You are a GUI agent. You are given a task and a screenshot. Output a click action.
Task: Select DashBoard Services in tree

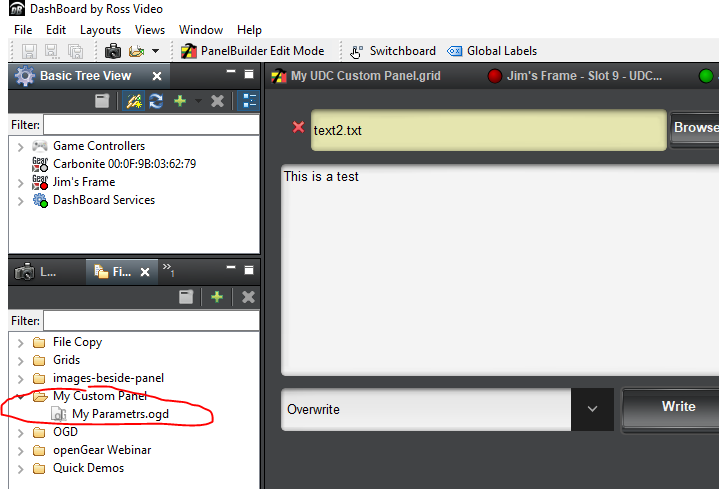pos(104,200)
